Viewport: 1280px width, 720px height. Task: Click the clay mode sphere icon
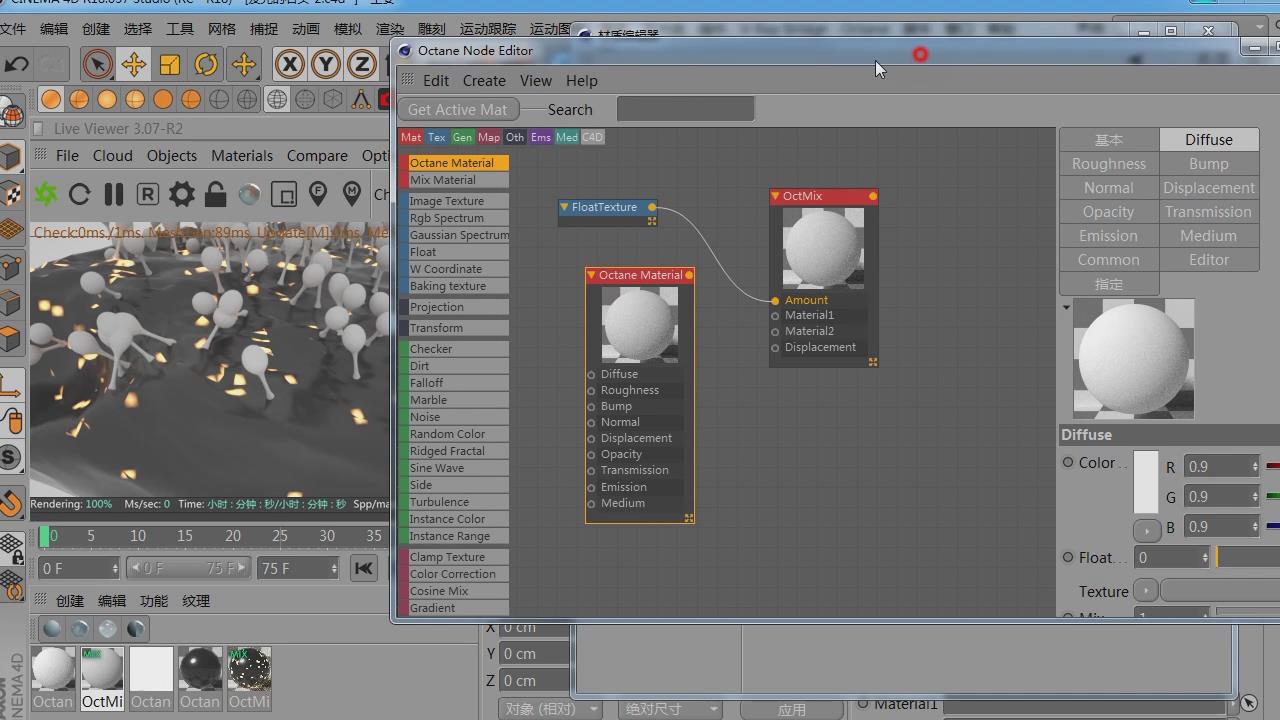249,194
